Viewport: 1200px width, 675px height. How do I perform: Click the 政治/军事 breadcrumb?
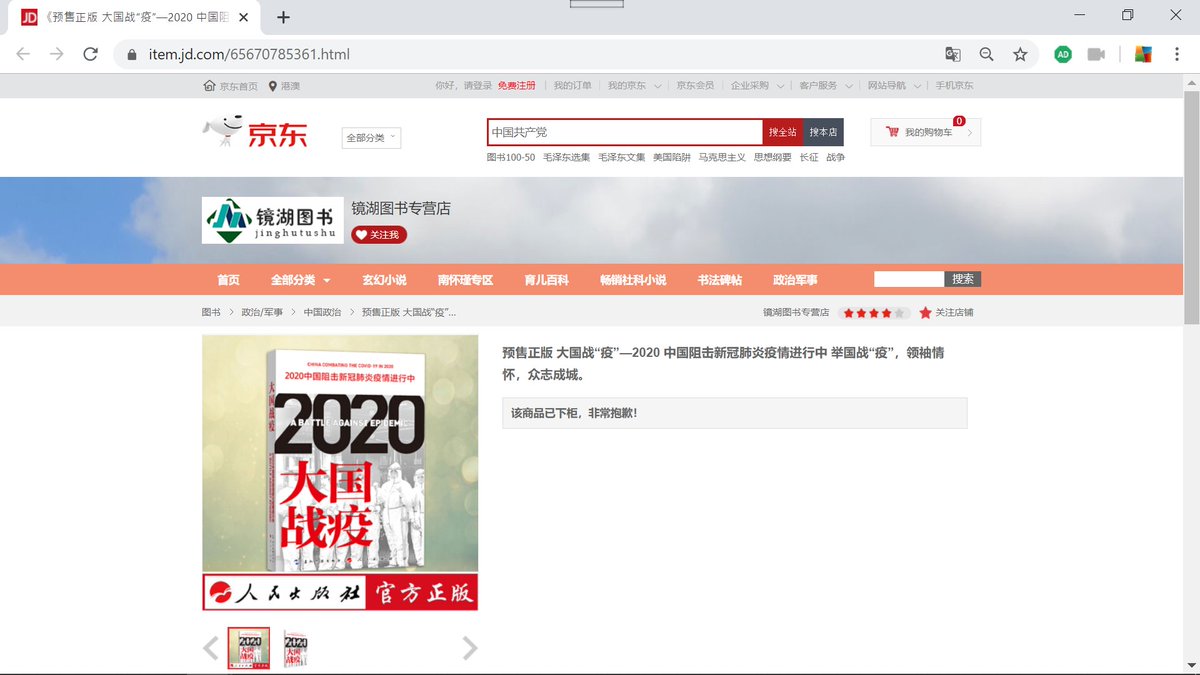[x=262, y=313]
